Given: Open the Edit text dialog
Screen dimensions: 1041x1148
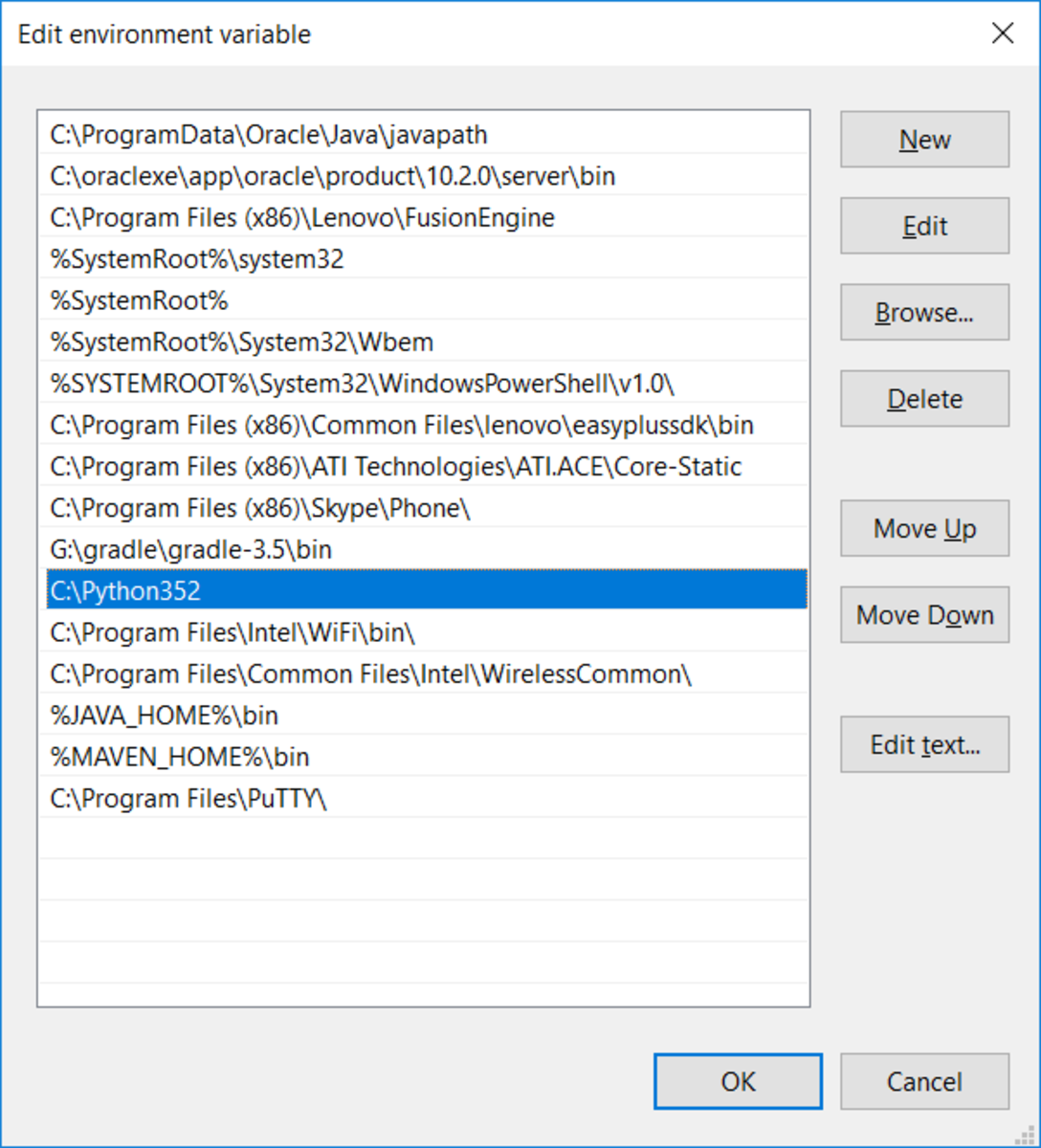Looking at the screenshot, I should pyautogui.click(x=923, y=744).
